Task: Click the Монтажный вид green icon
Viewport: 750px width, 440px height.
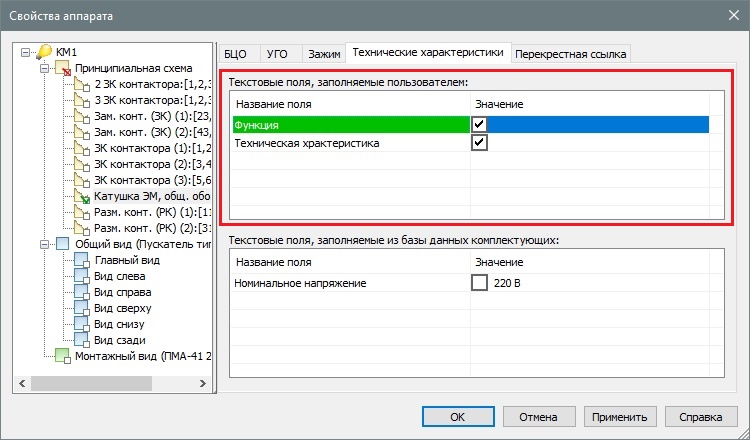Action: (x=63, y=357)
